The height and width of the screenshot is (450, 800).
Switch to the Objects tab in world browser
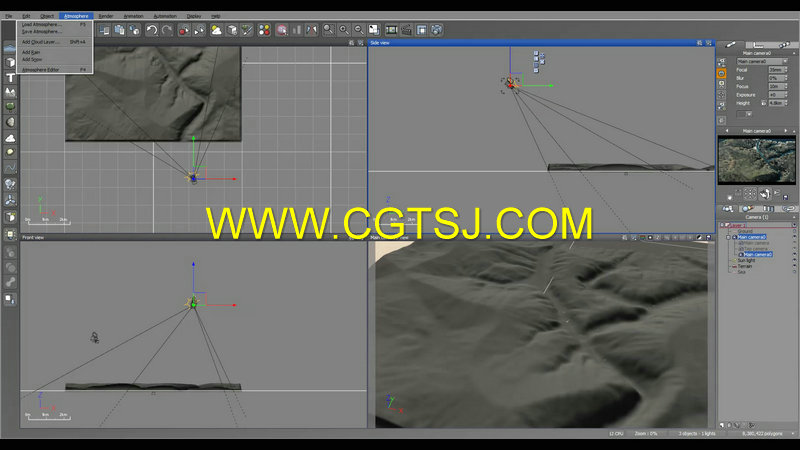point(728,209)
